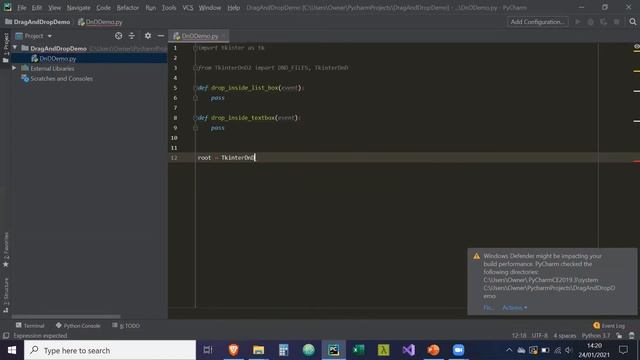Open project panel settings gear
Image resolution: width=640 pixels, height=360 pixels.
coord(148,36)
